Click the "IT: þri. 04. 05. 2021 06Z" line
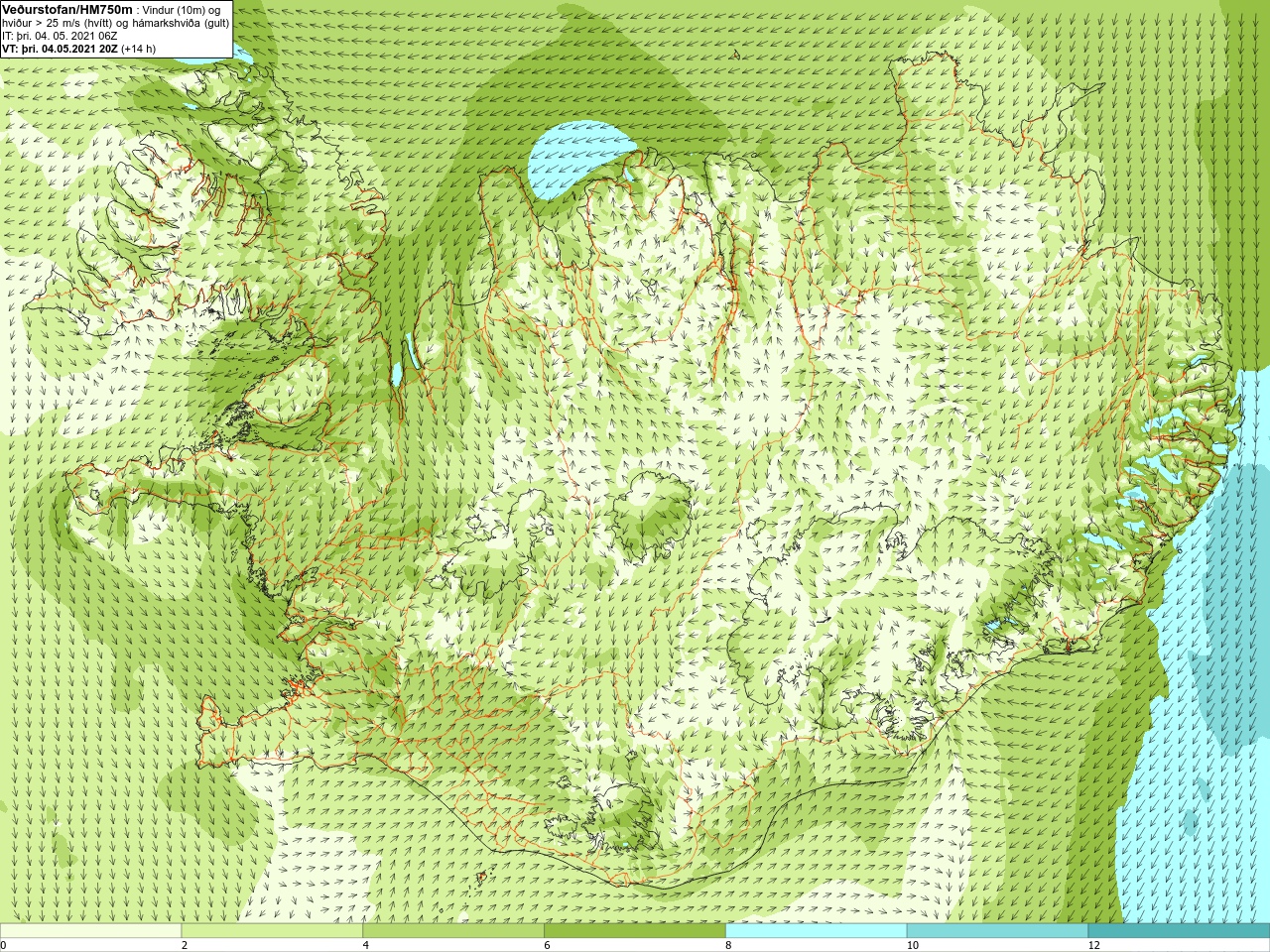This screenshot has width=1270, height=952. coord(60,36)
